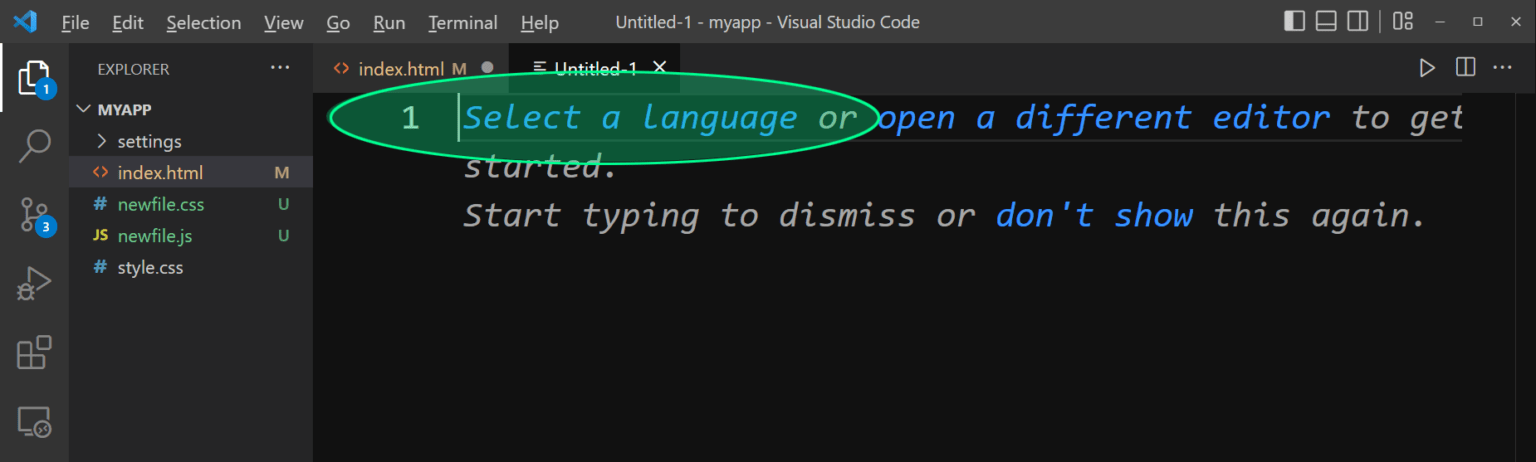
Task: Open index.html in the Explorer tree
Action: (x=190, y=173)
